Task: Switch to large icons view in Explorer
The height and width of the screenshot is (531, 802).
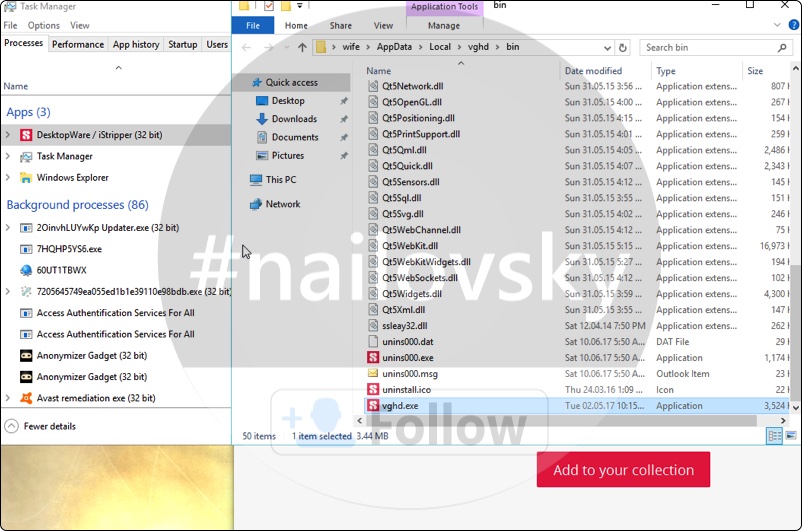Action: tap(791, 436)
